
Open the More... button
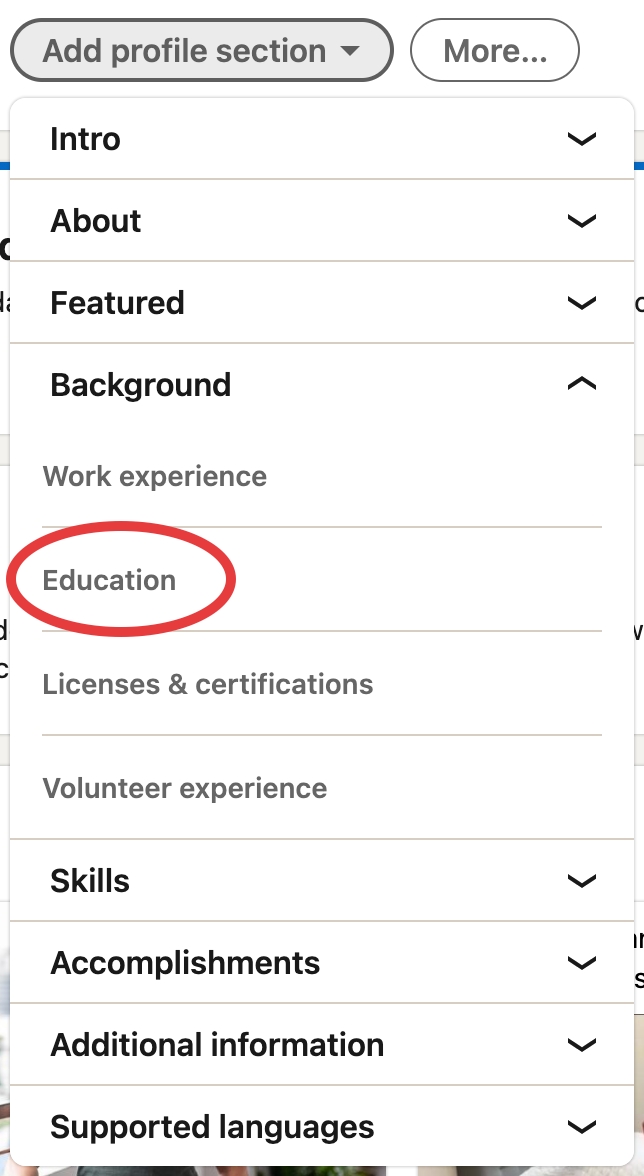point(495,51)
